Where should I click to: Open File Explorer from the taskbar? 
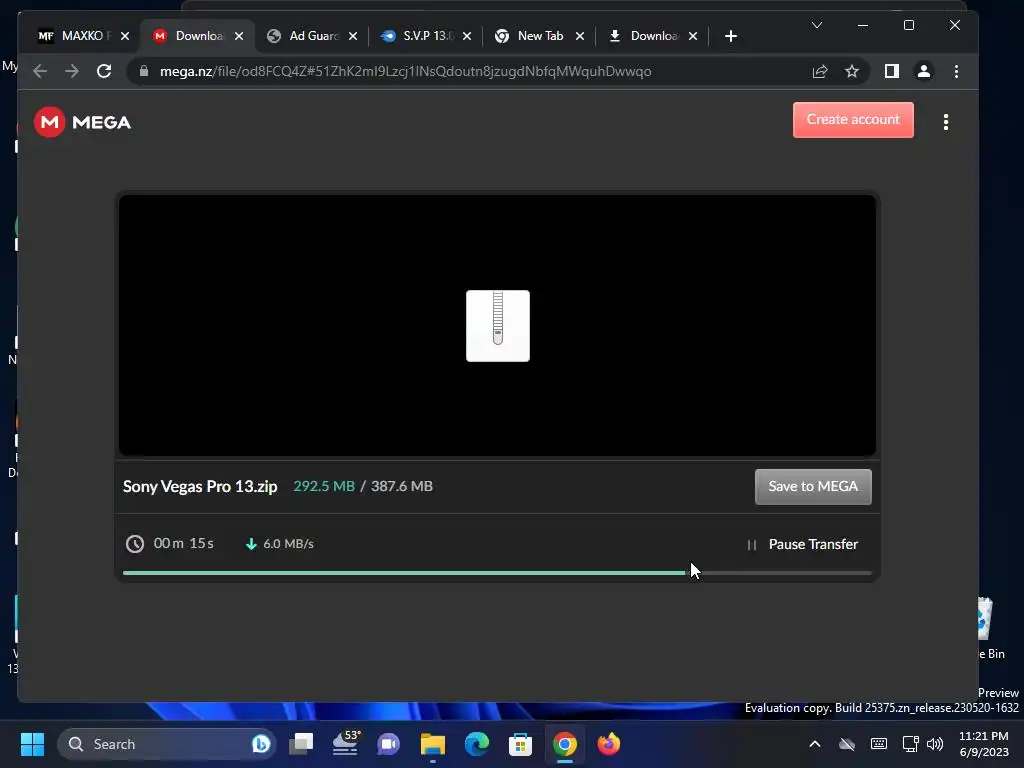point(432,744)
